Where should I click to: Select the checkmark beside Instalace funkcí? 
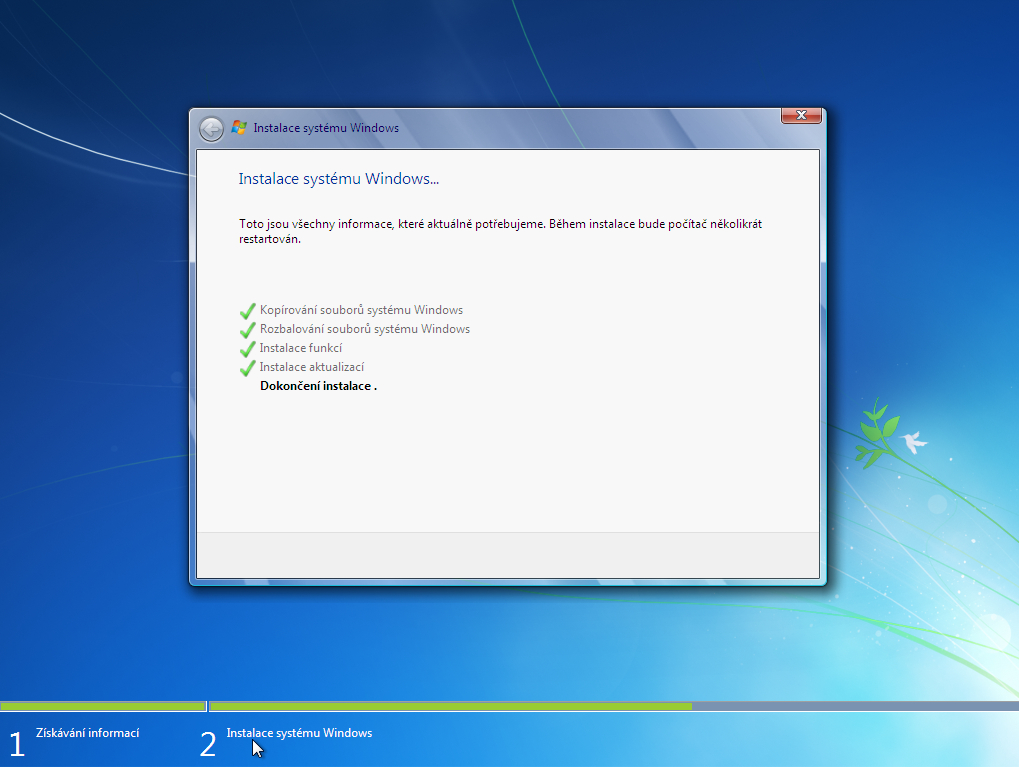247,348
